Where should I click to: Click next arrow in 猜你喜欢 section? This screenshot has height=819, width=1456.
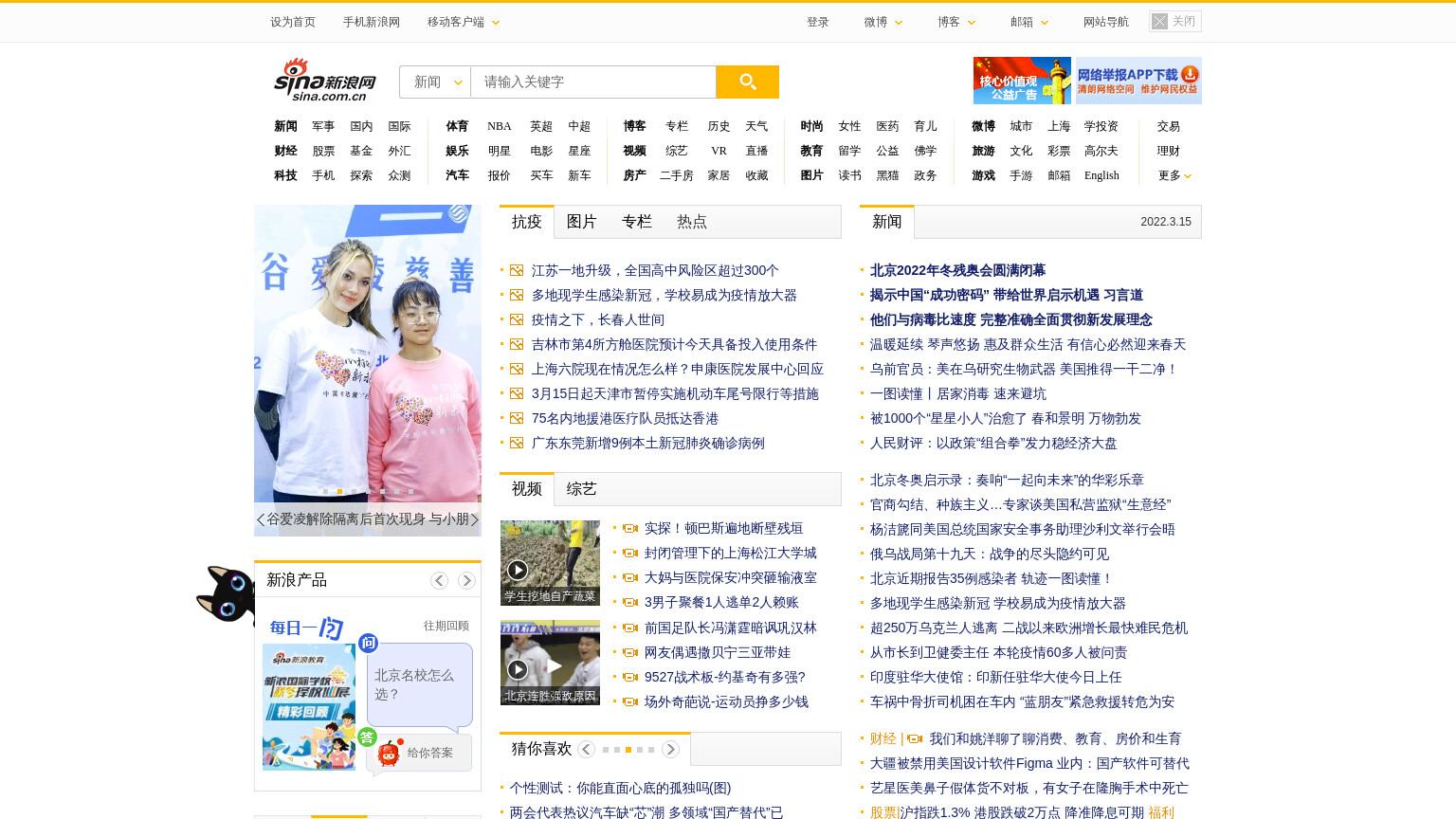[670, 749]
